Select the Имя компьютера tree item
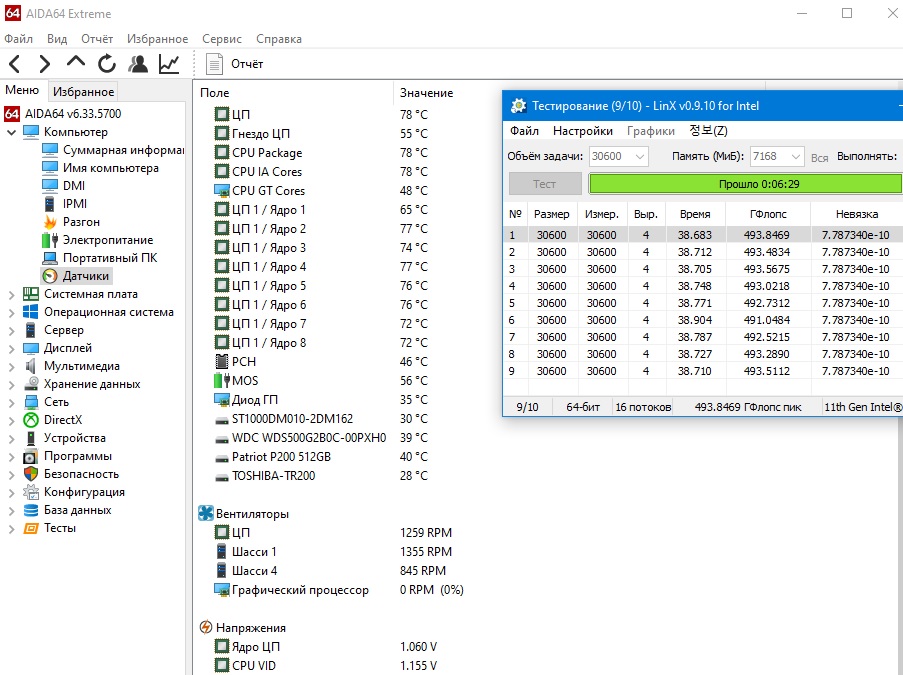The width and height of the screenshot is (903, 675). (x=101, y=168)
